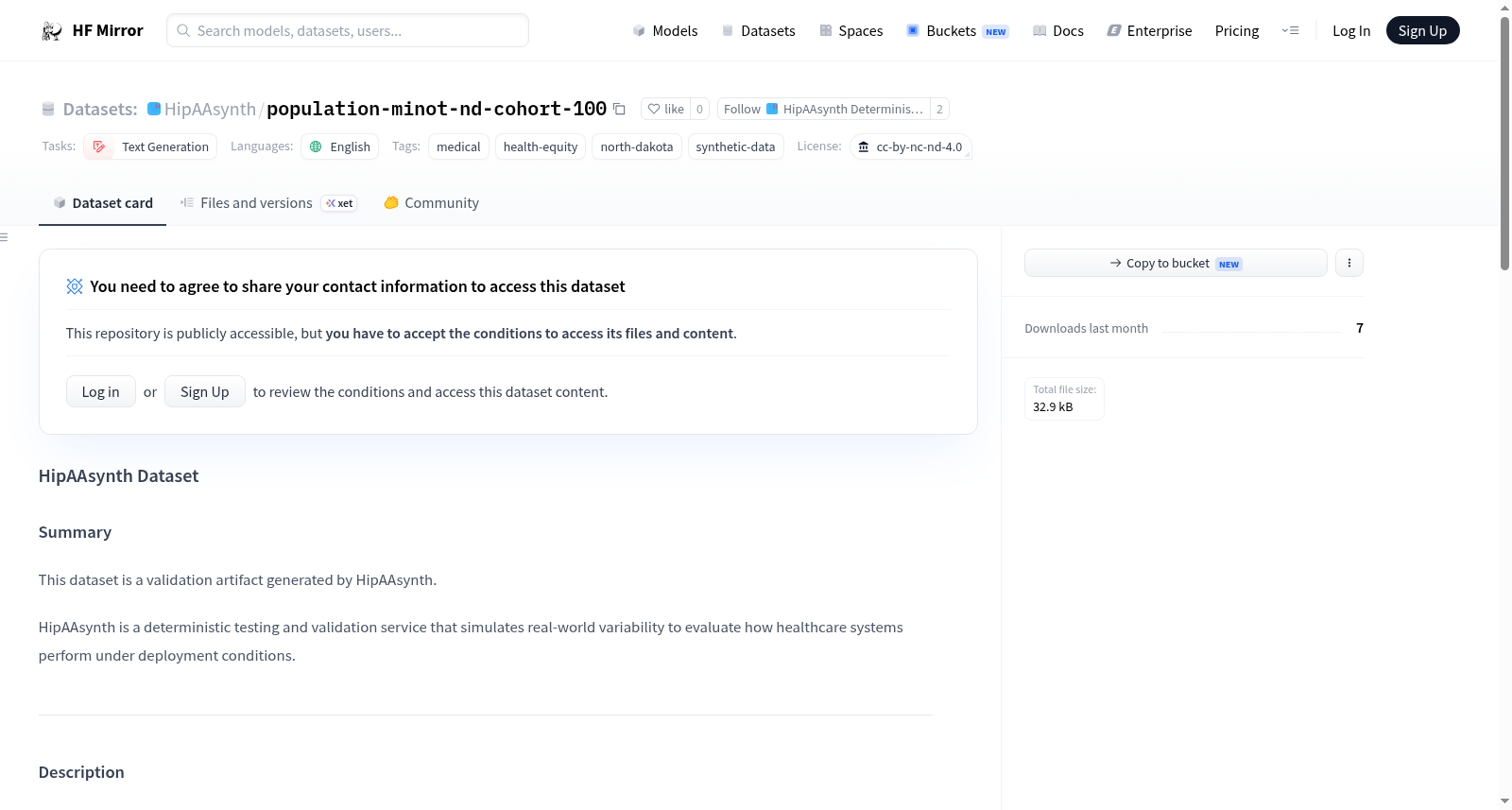Click the HipAAsynth organization avatar icon

[x=154, y=109]
